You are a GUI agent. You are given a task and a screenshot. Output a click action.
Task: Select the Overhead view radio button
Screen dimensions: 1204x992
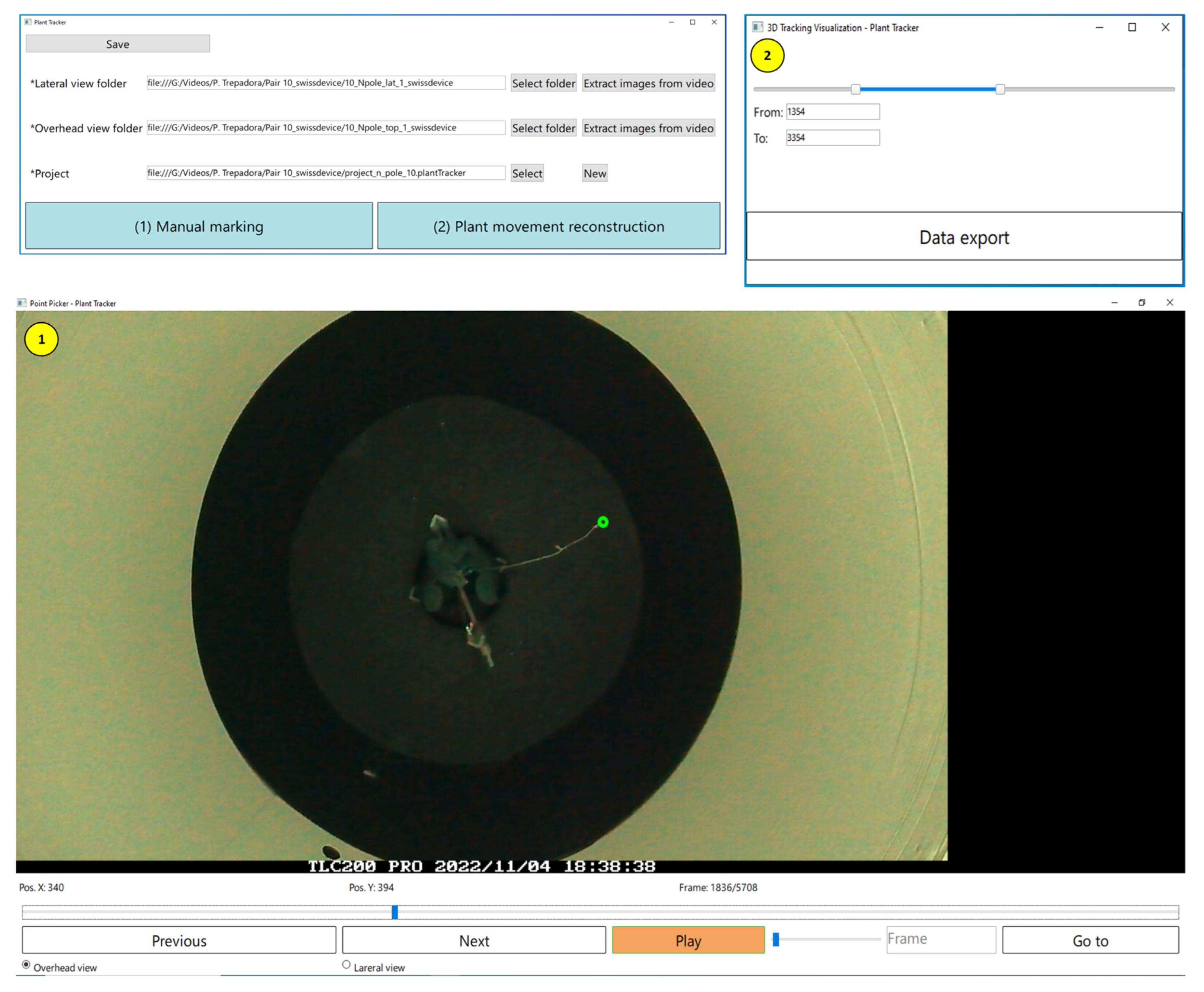[26, 965]
